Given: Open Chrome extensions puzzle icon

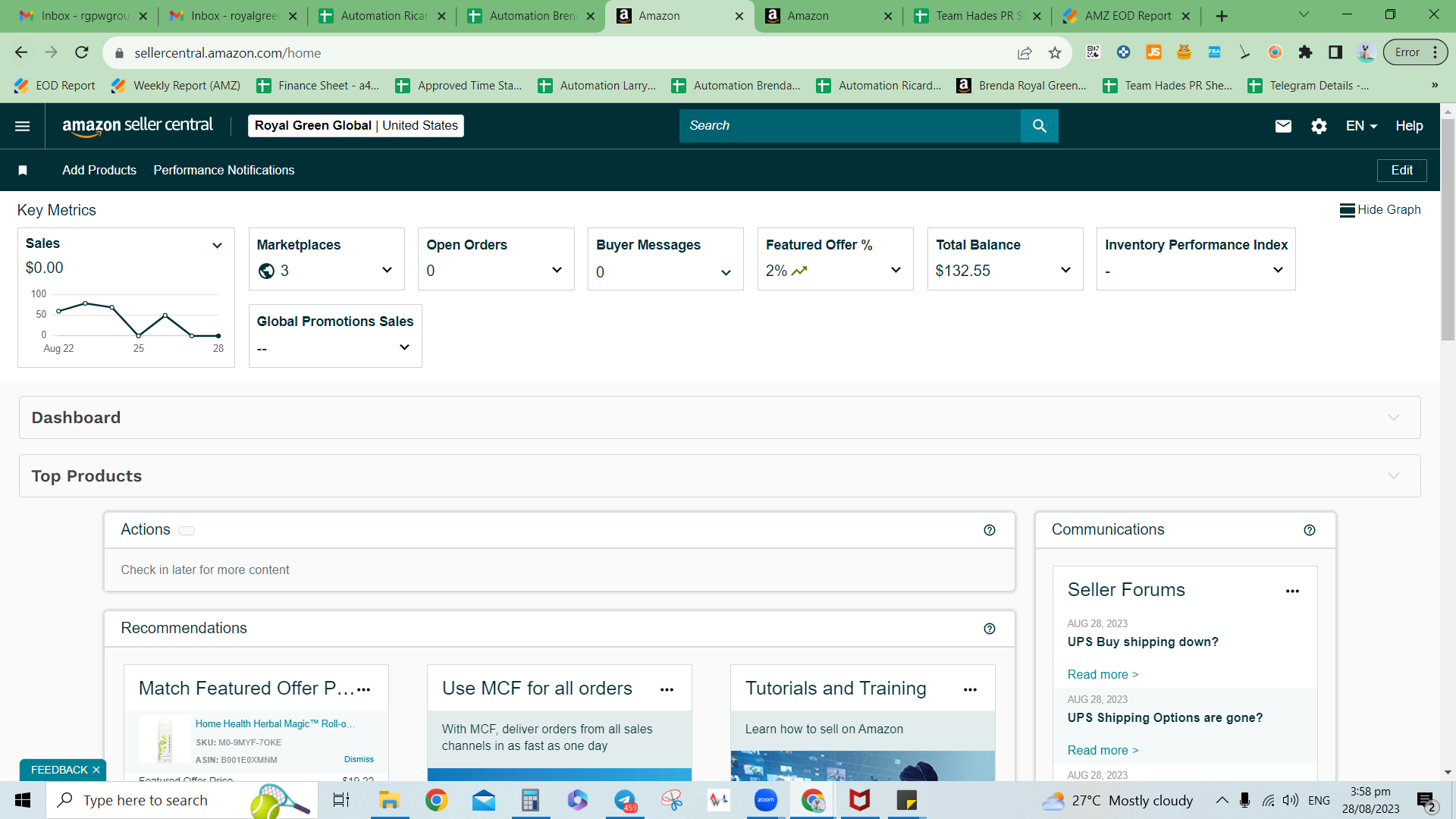Looking at the screenshot, I should coord(1305,52).
